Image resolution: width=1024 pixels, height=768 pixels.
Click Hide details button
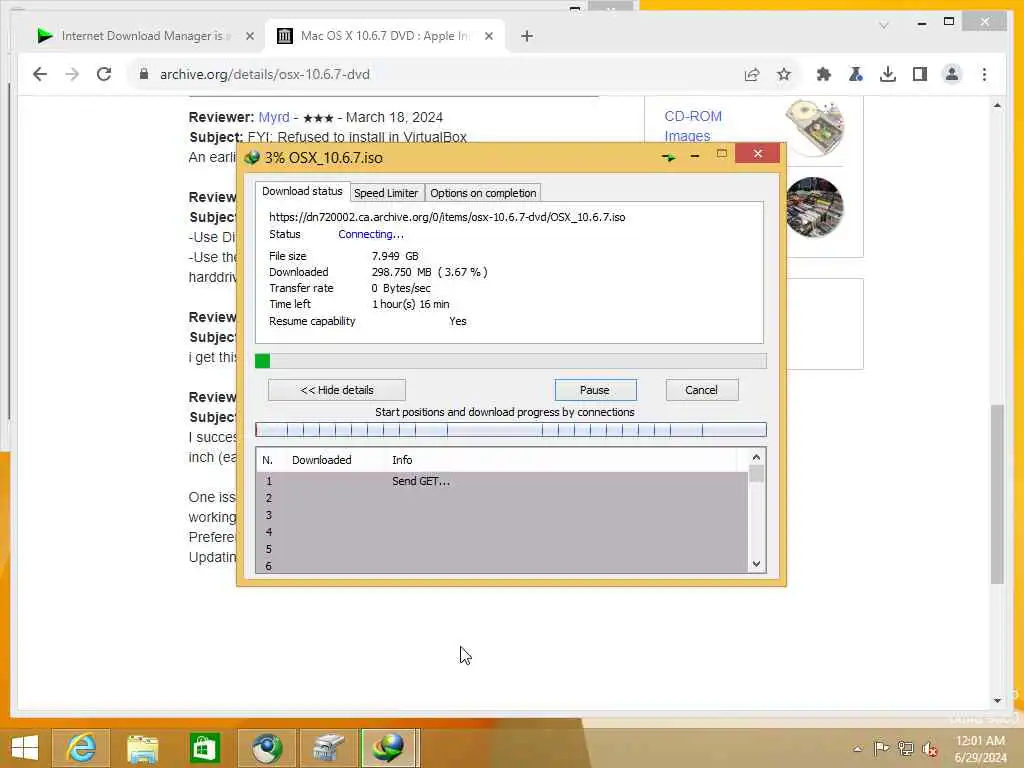pos(337,390)
